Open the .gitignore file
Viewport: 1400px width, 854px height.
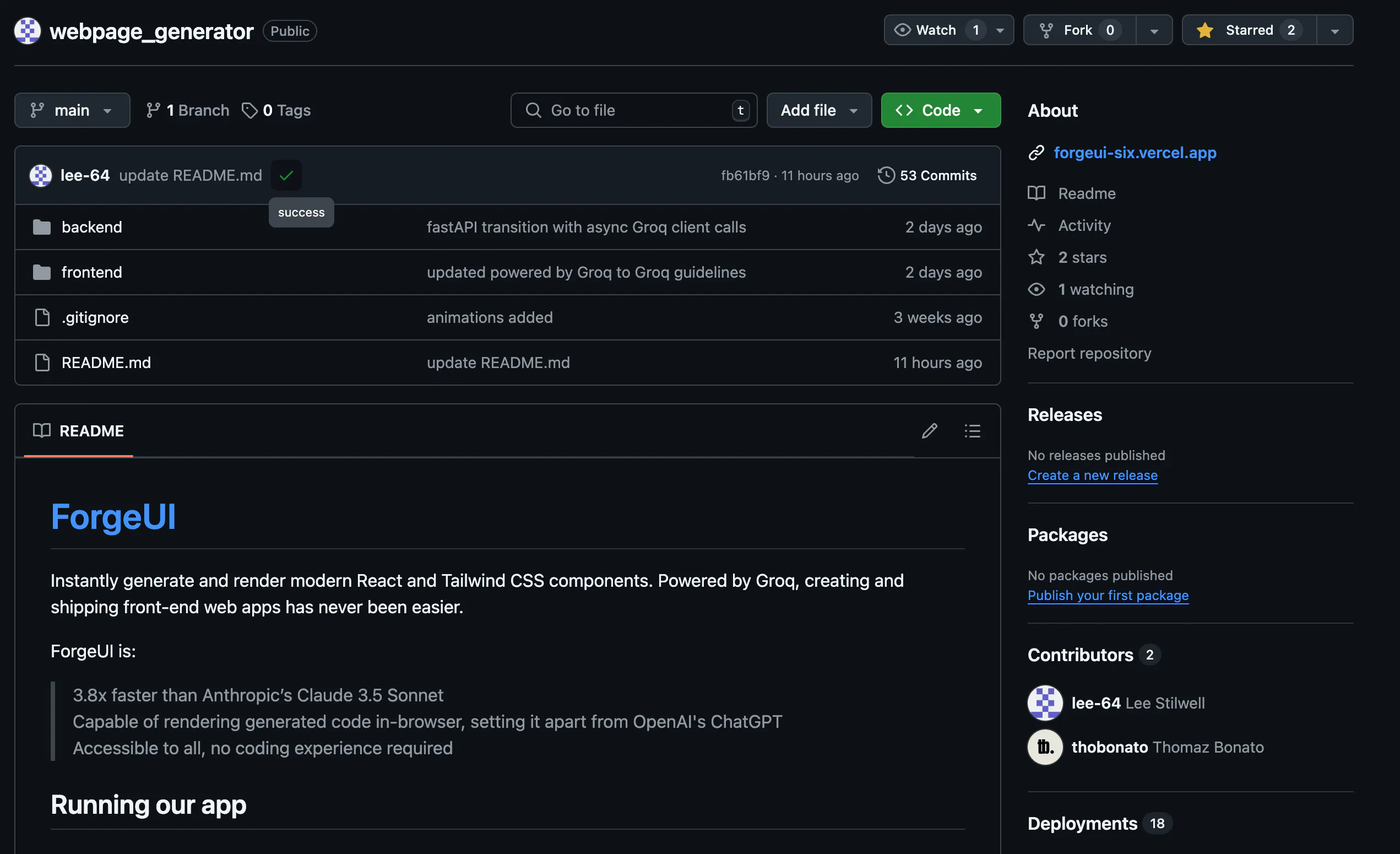click(x=95, y=317)
